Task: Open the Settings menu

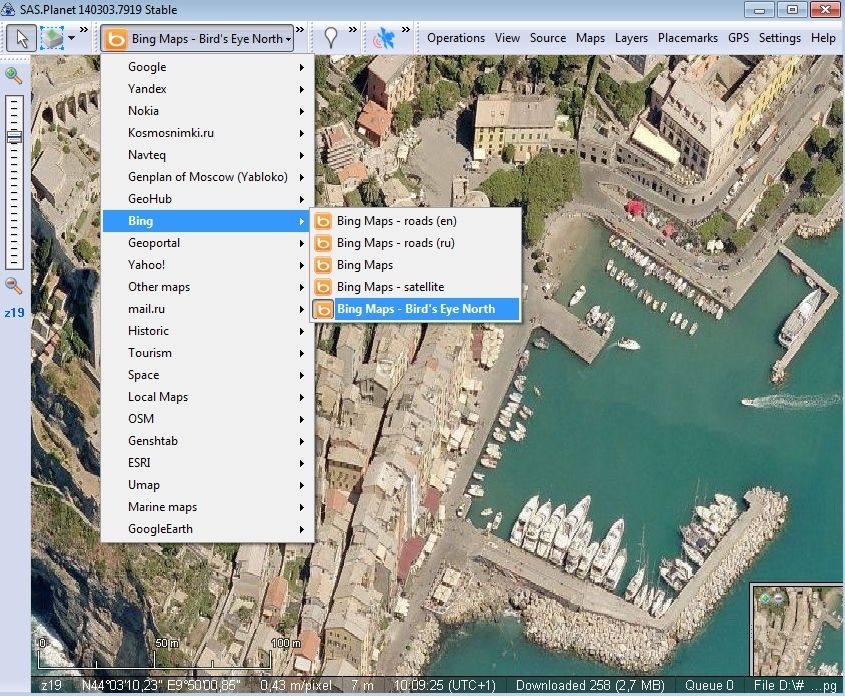Action: [779, 38]
